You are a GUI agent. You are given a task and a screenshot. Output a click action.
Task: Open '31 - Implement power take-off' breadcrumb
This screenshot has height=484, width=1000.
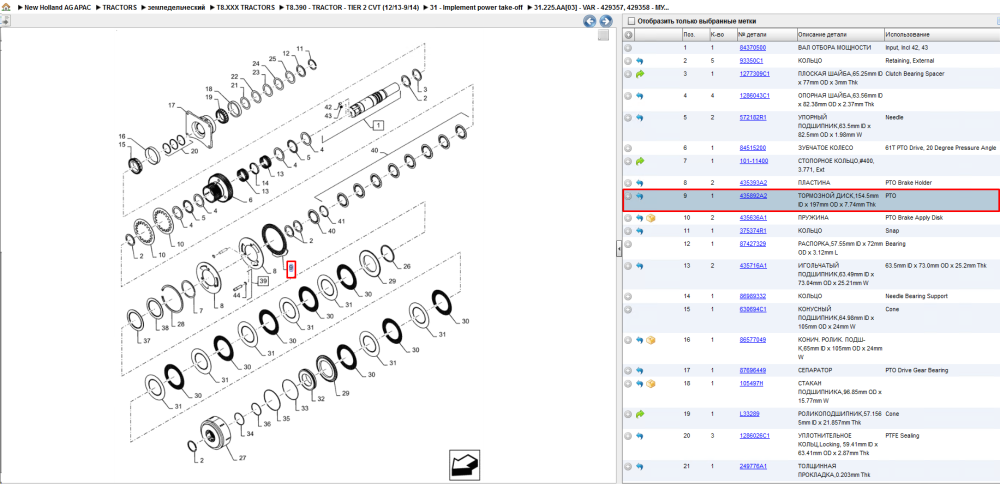pos(476,7)
